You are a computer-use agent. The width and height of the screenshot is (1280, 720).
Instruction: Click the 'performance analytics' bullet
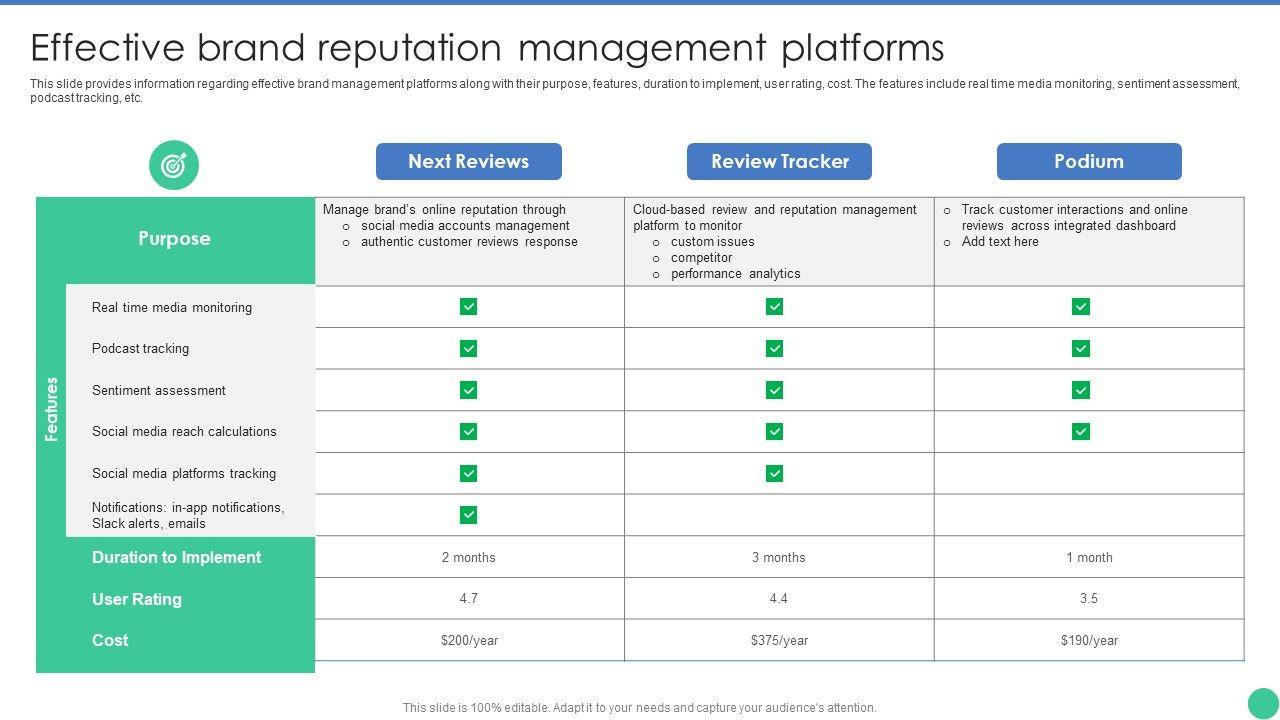[x=736, y=274]
